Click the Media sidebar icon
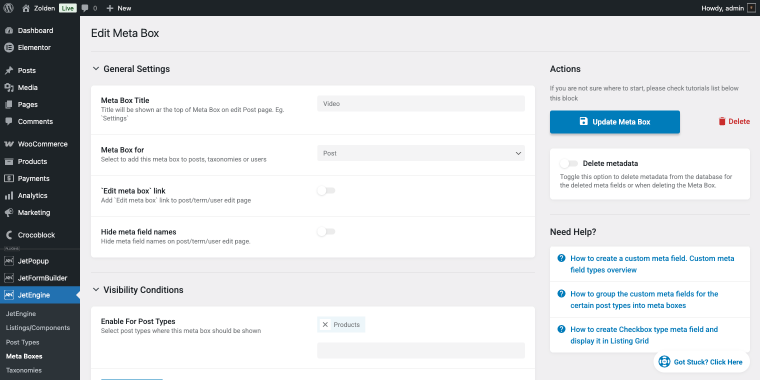 pyautogui.click(x=9, y=87)
